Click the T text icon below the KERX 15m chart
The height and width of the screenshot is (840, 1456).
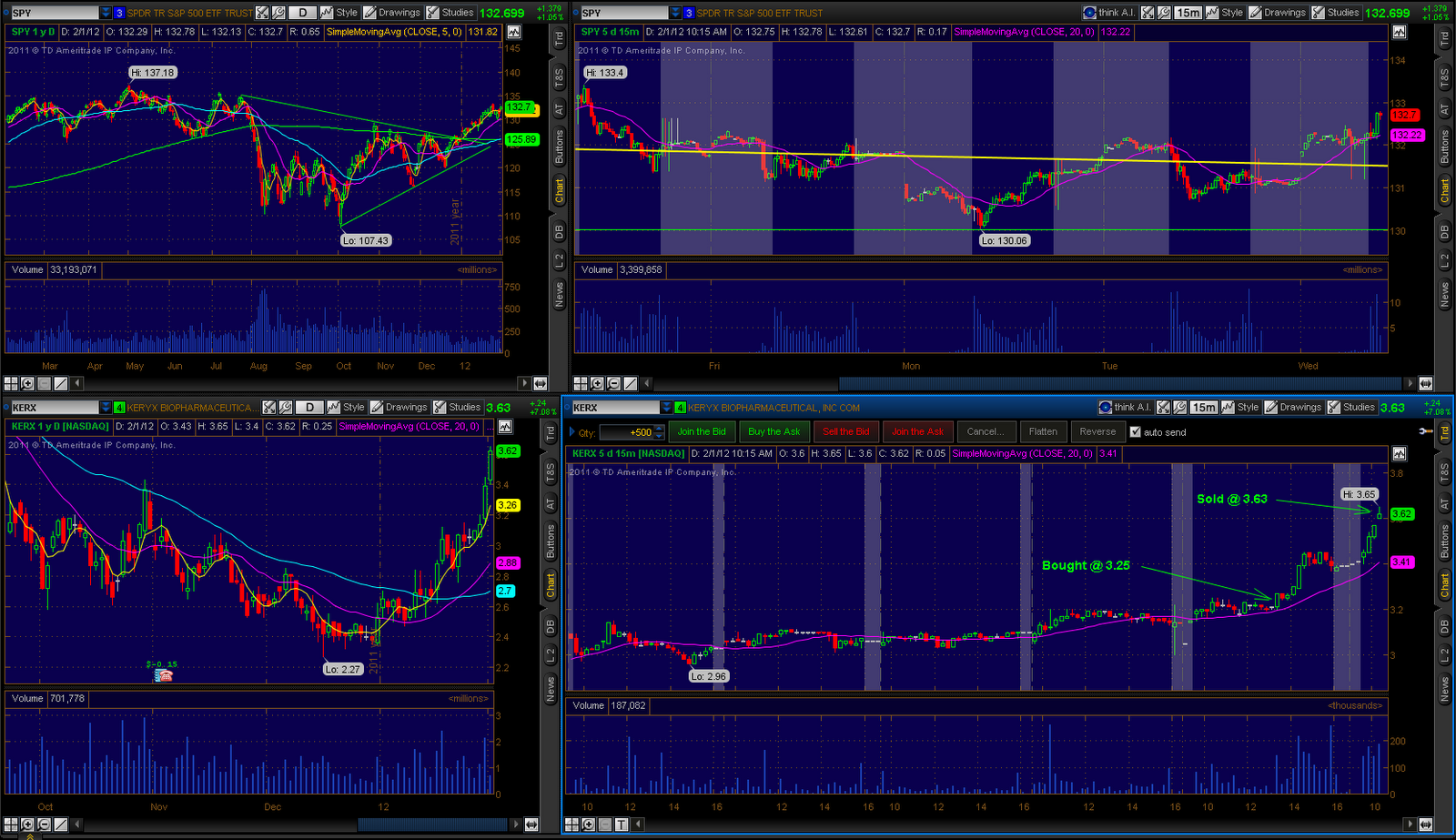[x=623, y=825]
